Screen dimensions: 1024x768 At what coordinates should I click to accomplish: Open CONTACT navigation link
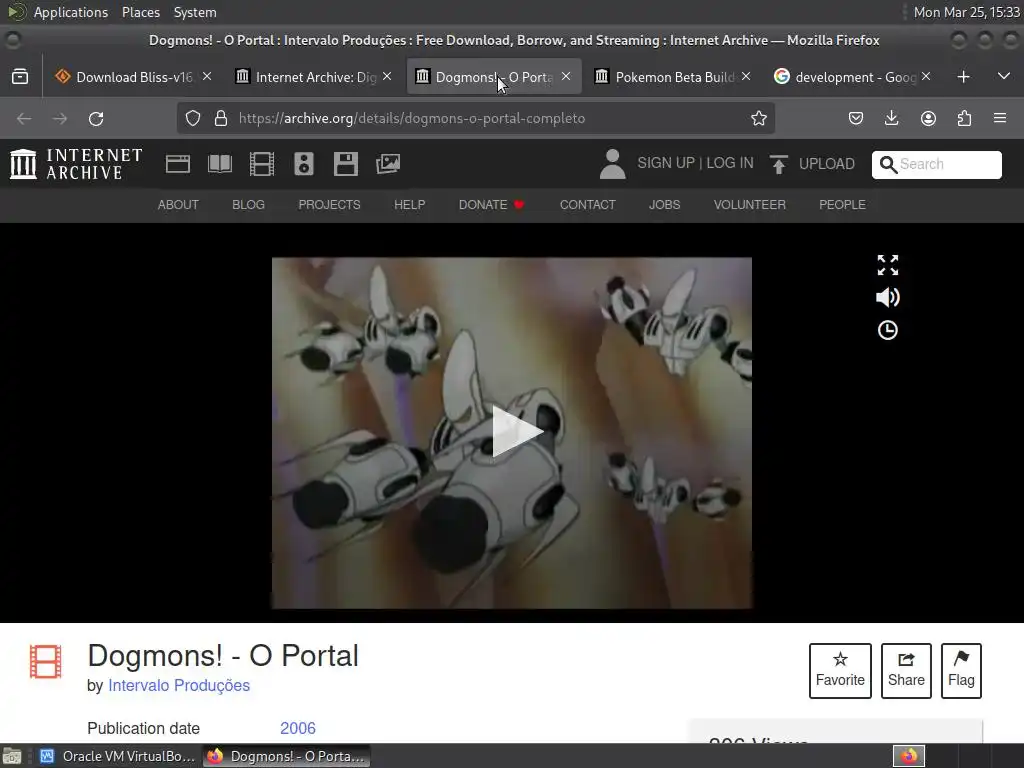pyautogui.click(x=587, y=205)
